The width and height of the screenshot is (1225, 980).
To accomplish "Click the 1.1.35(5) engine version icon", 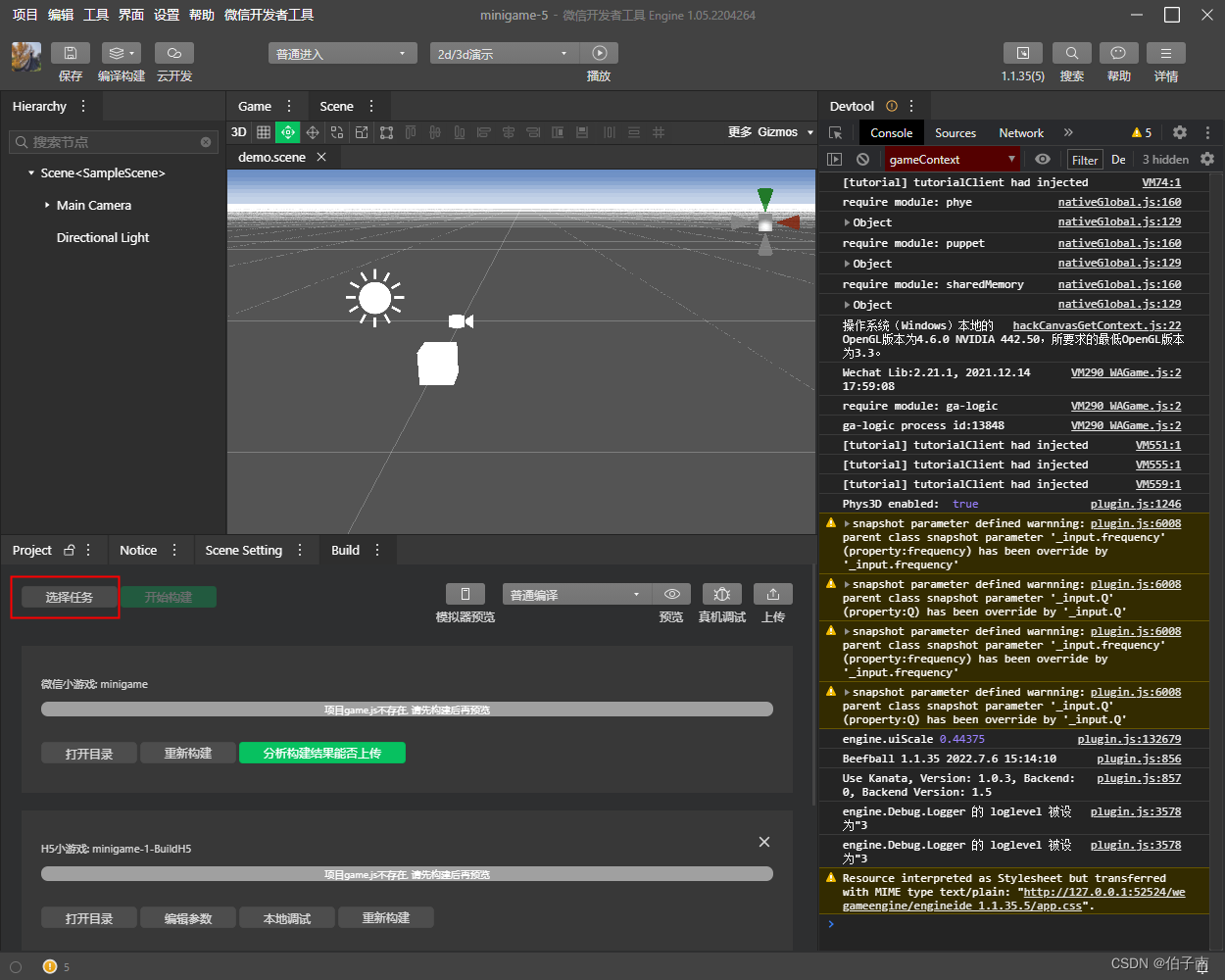I will [x=1023, y=53].
